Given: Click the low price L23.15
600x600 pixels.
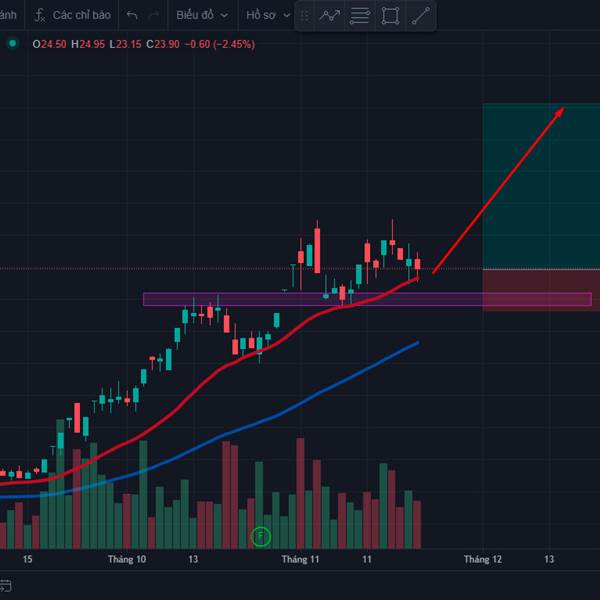Looking at the screenshot, I should pyautogui.click(x=125, y=44).
